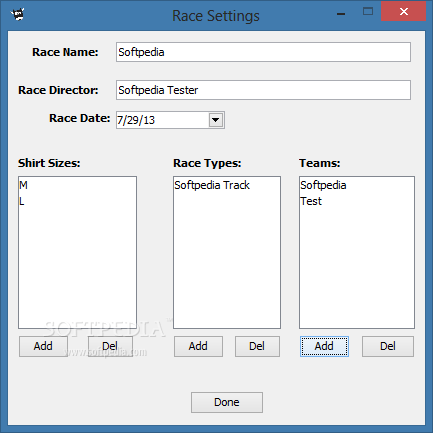This screenshot has width=433, height=433.
Task: Select shirt size L in list
Action: (x=22, y=201)
